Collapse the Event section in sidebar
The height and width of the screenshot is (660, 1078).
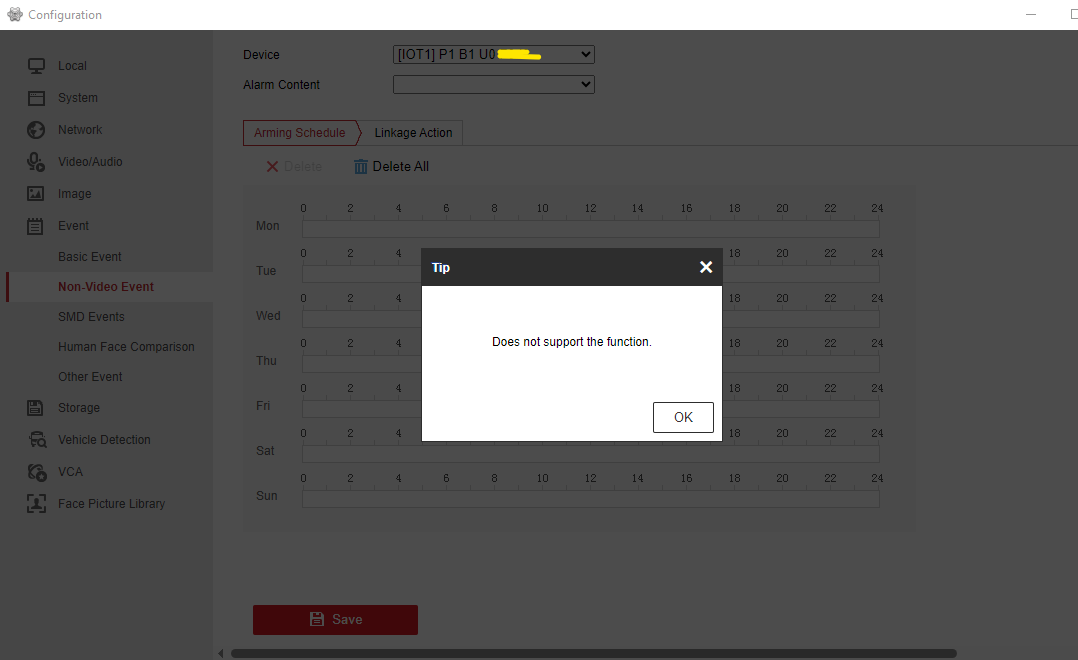(73, 226)
